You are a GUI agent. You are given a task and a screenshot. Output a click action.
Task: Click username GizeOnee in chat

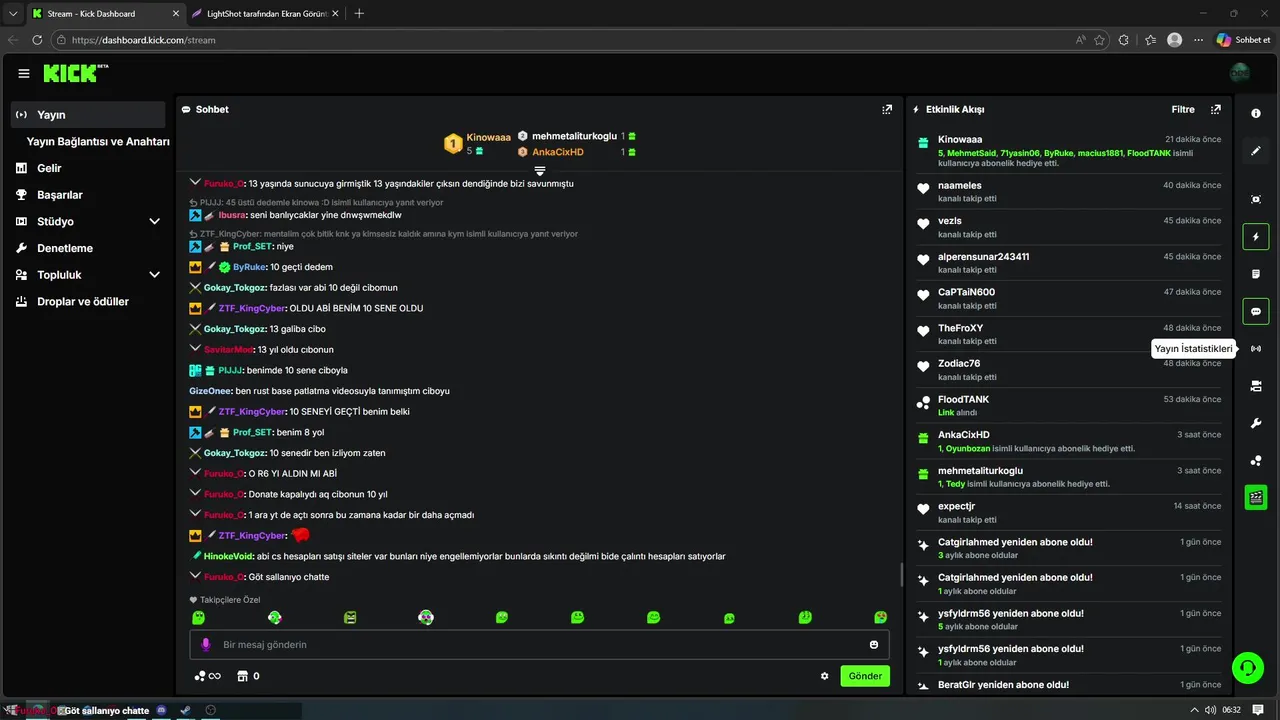(210, 391)
